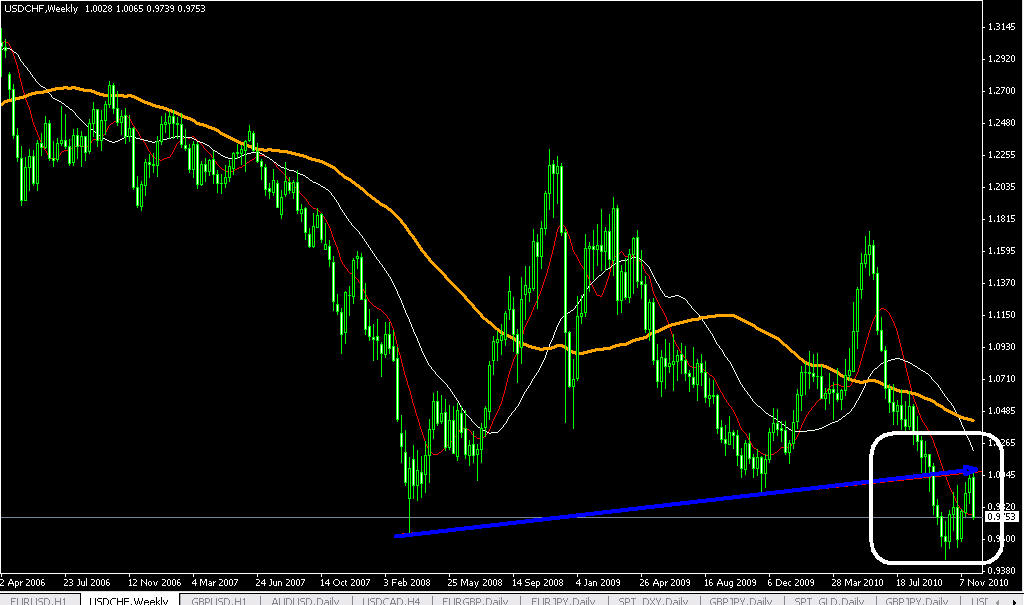Click the 23 Jul 2006 date label
The image size is (1024, 605).
[87, 582]
